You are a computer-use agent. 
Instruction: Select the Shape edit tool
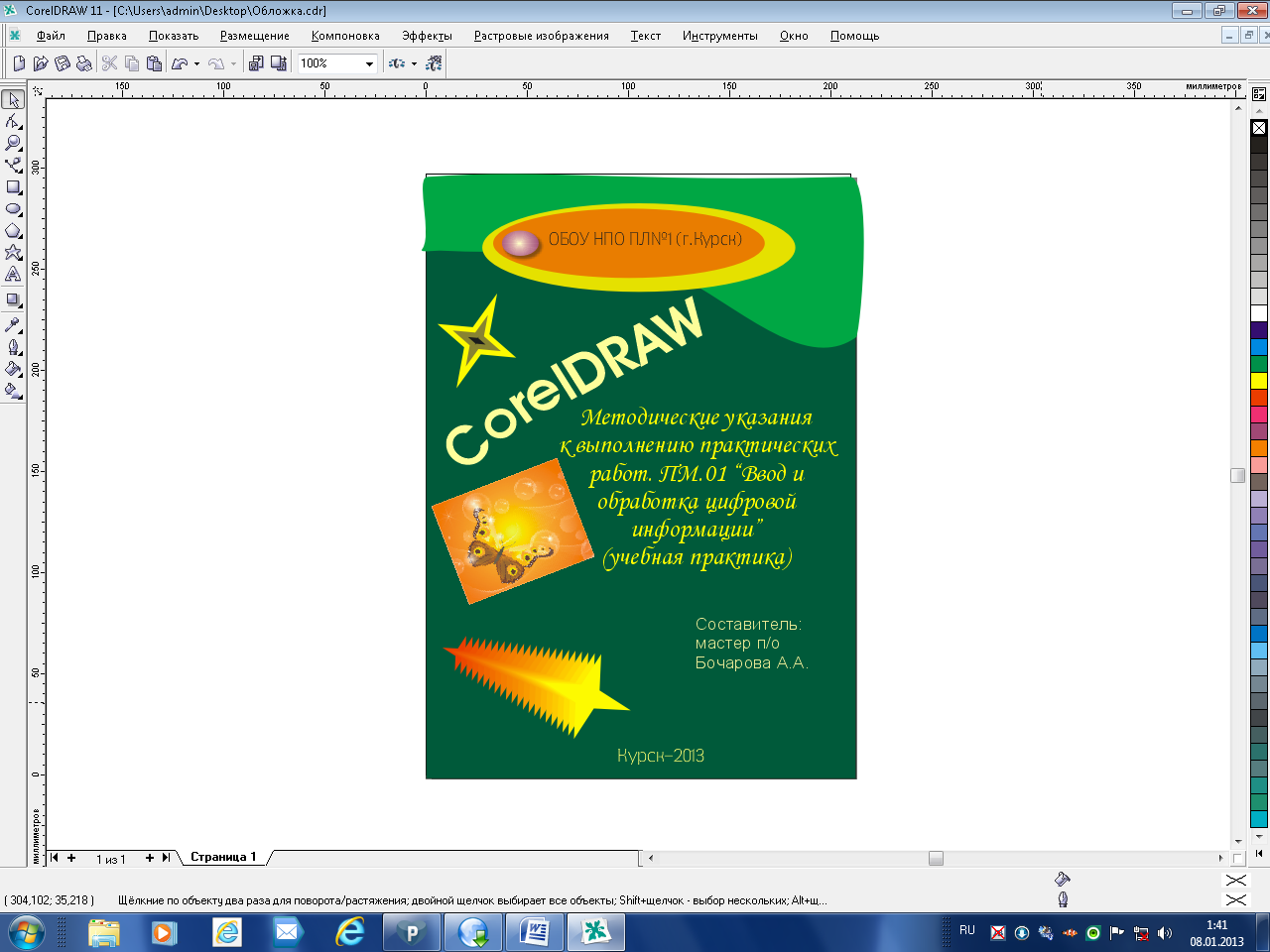(x=13, y=121)
